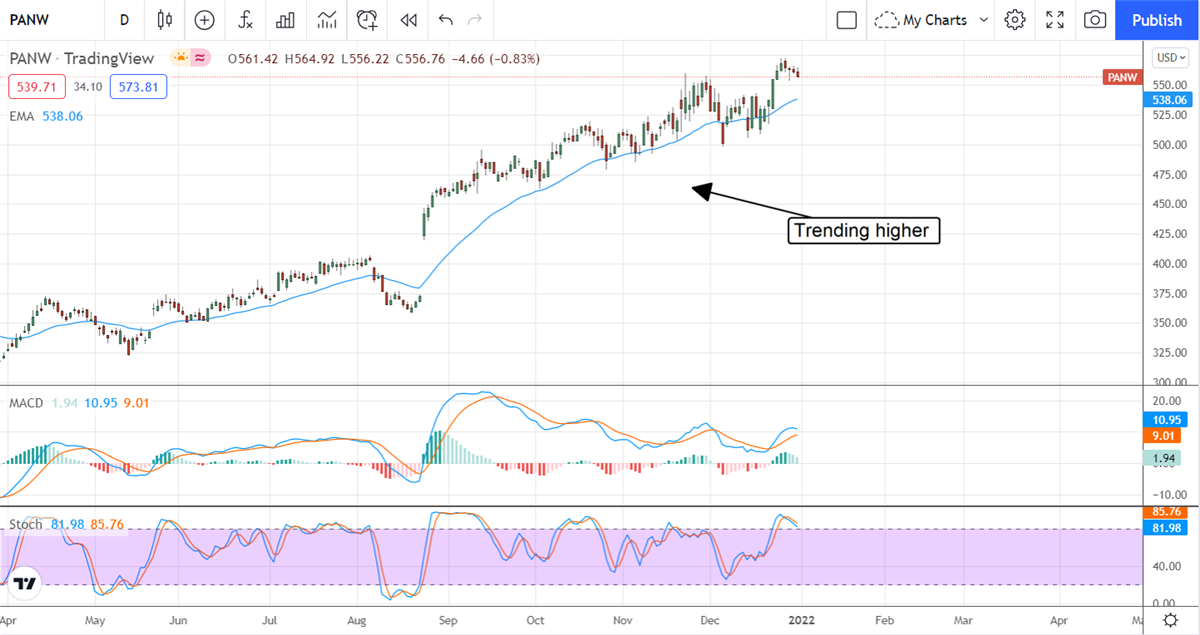Click the 500.00 price scale label
This screenshot has width=1200, height=635.
click(1168, 144)
